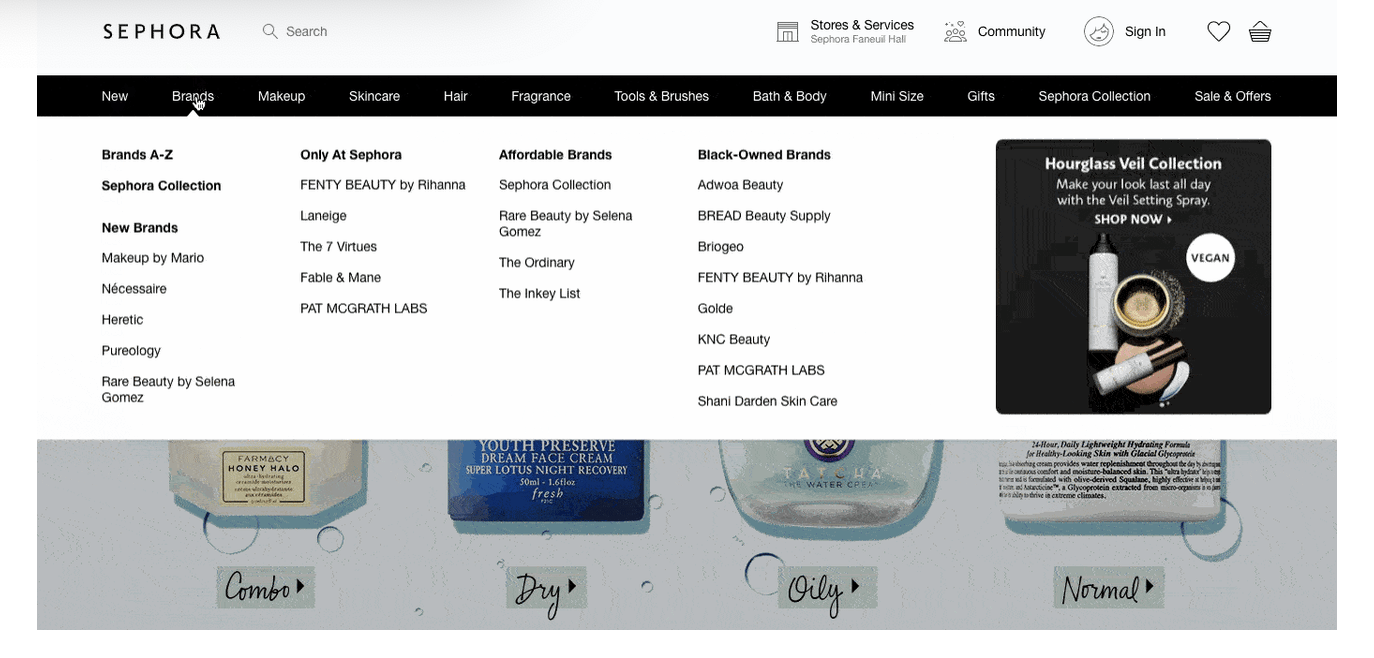Select the Dry skin type button
This screenshot has width=1374, height=658.
(x=546, y=588)
